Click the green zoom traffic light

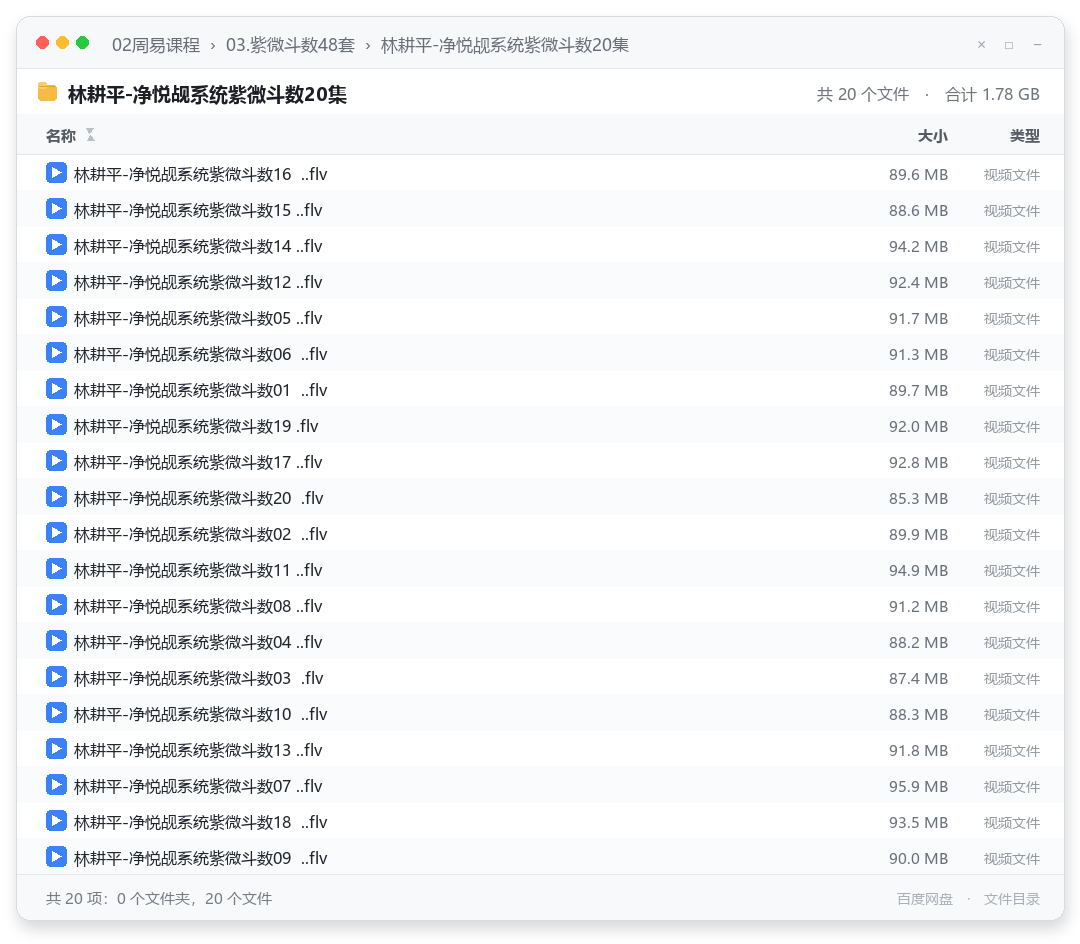83,43
